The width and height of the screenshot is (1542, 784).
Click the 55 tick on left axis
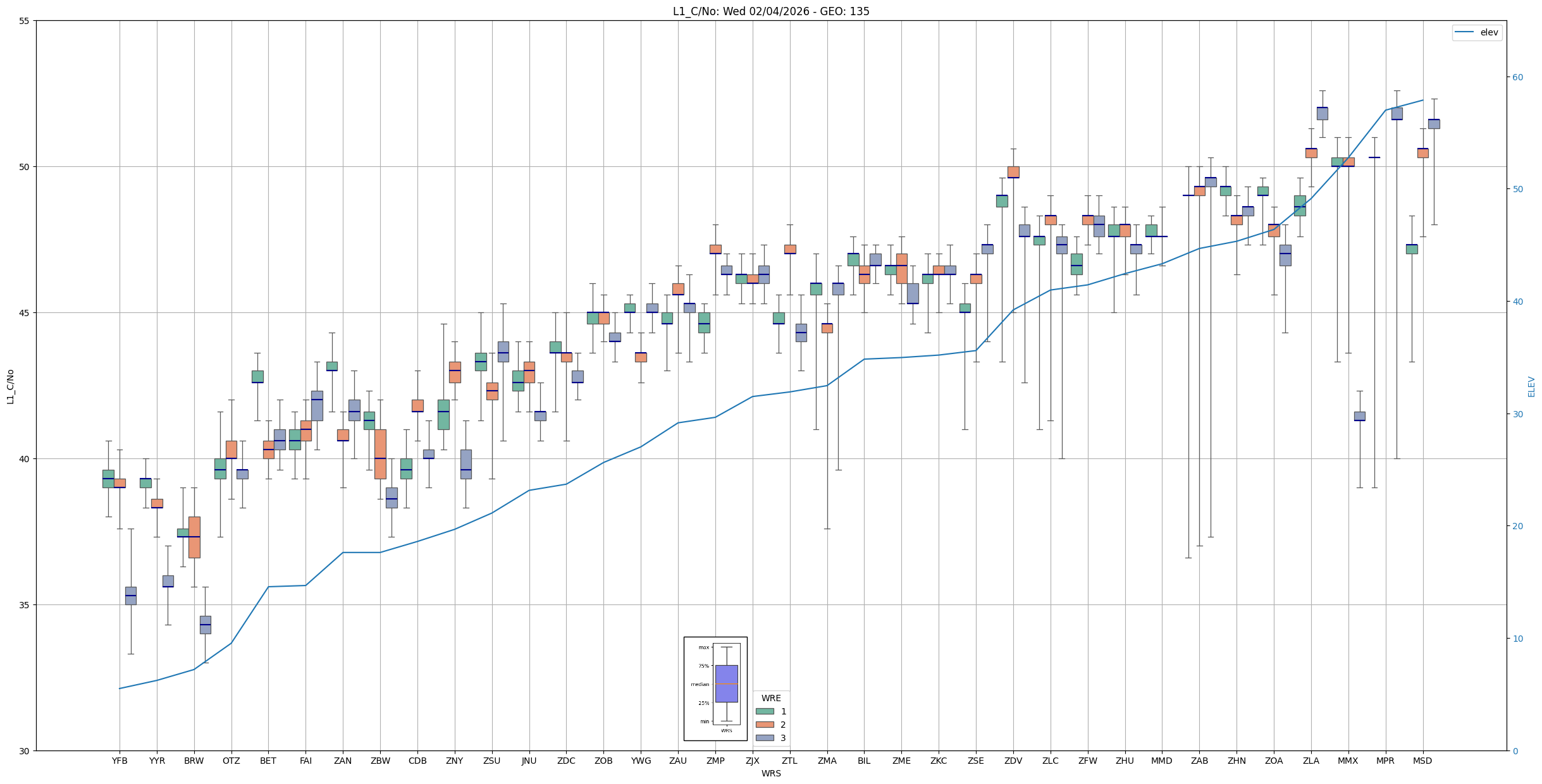[x=25, y=21]
